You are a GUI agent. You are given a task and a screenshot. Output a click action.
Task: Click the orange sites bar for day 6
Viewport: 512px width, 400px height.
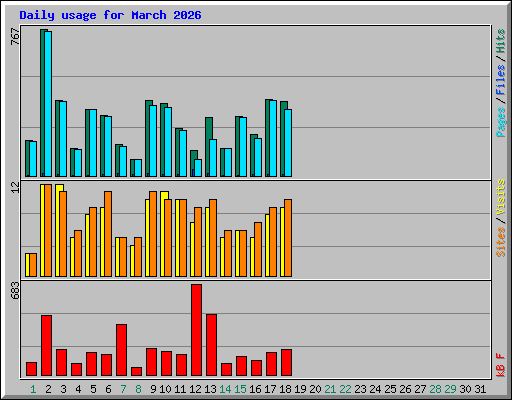click(108, 234)
